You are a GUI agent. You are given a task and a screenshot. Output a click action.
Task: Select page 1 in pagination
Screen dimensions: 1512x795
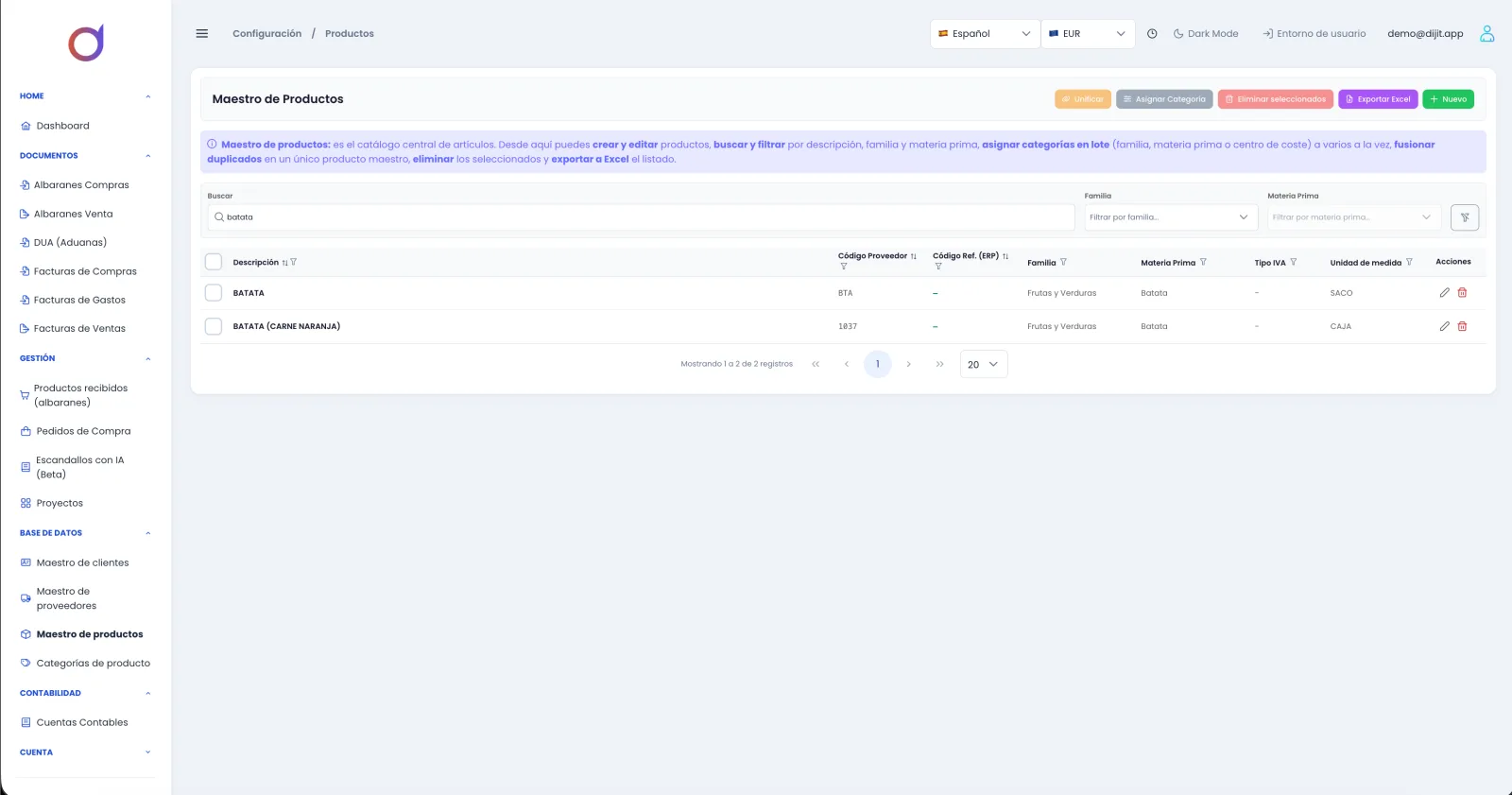click(878, 364)
